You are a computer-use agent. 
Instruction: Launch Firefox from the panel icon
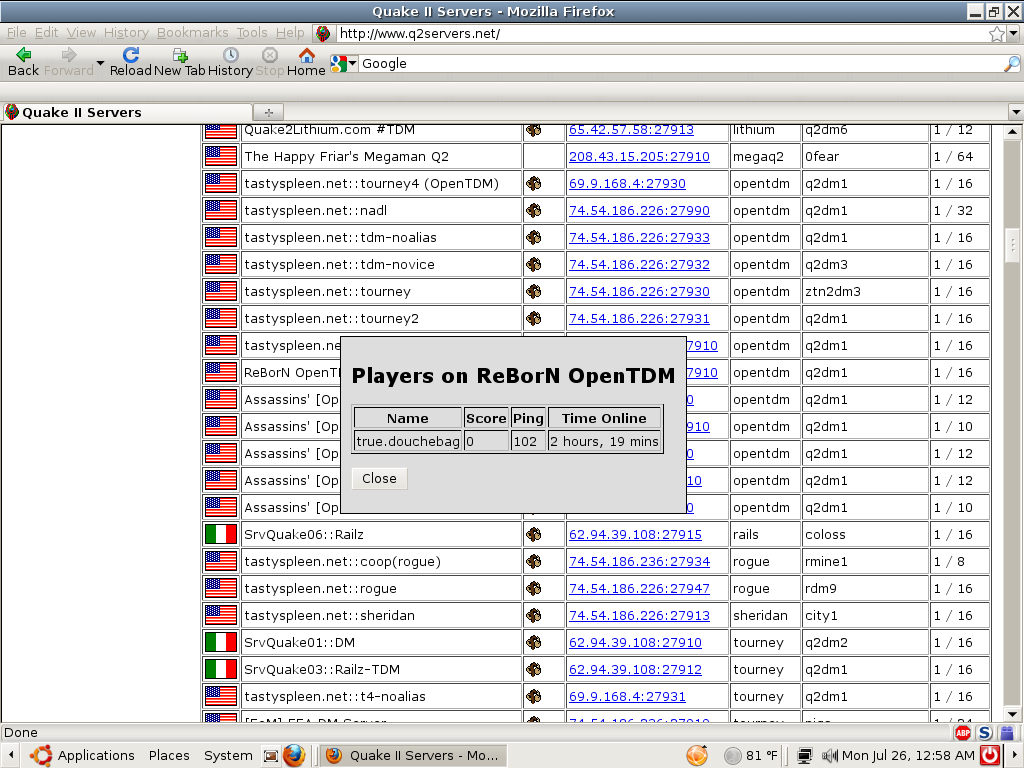pyautogui.click(x=293, y=755)
